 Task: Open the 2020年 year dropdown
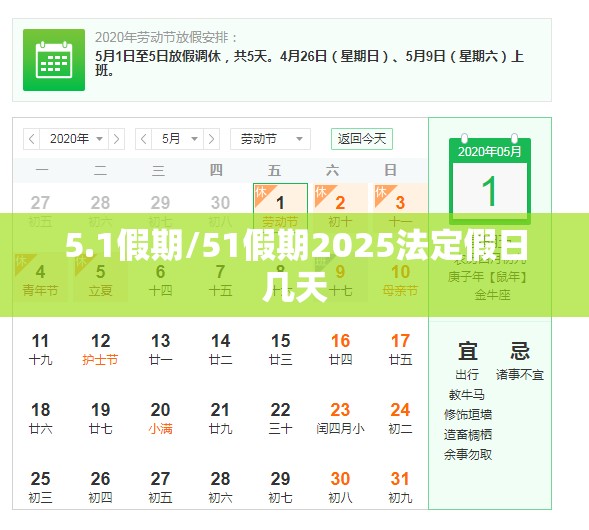[x=74, y=139]
